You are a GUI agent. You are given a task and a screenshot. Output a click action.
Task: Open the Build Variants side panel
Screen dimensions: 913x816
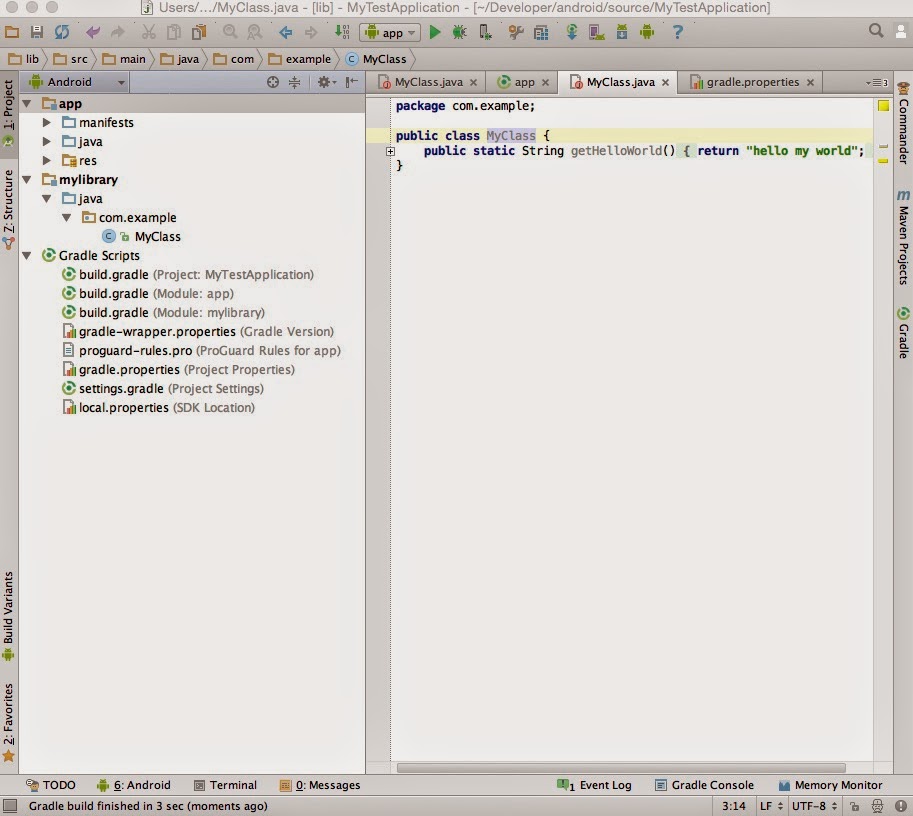click(x=8, y=616)
